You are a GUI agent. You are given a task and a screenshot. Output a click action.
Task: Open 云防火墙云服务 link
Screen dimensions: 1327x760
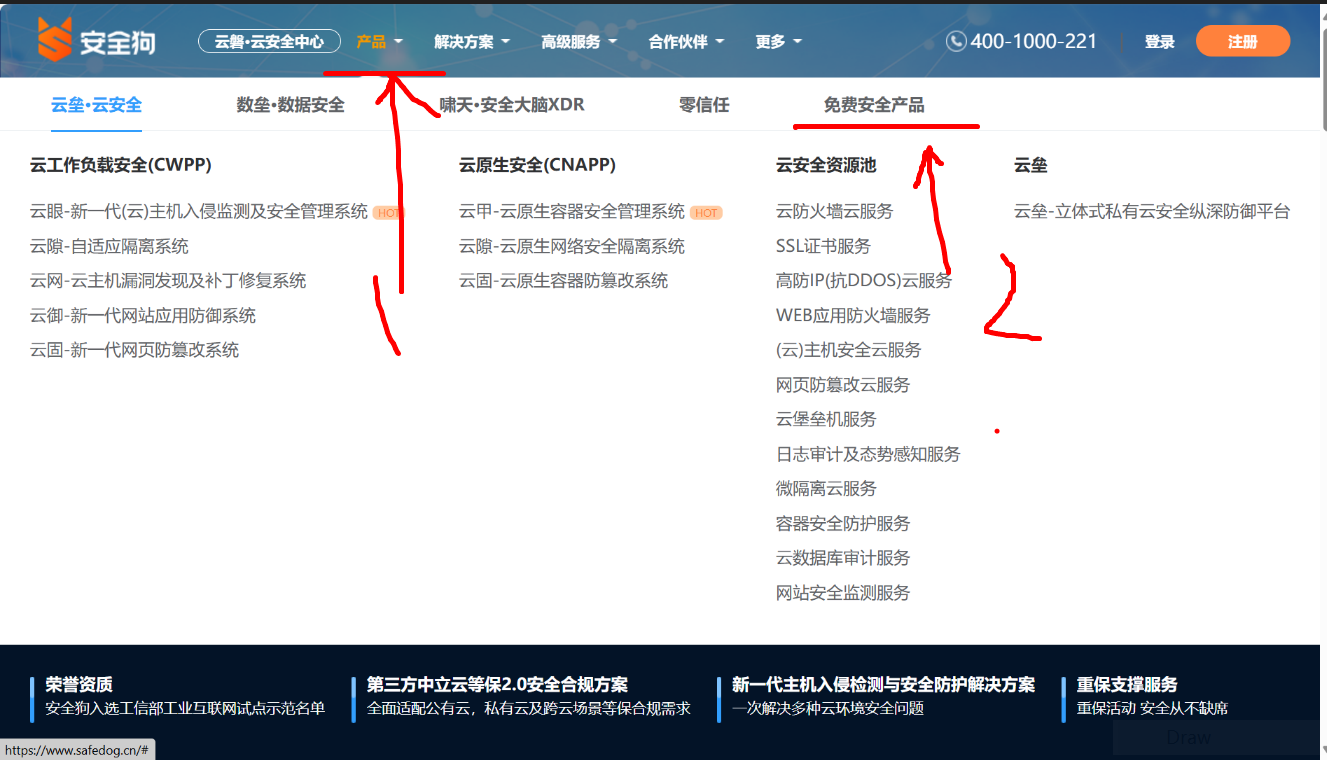point(835,212)
